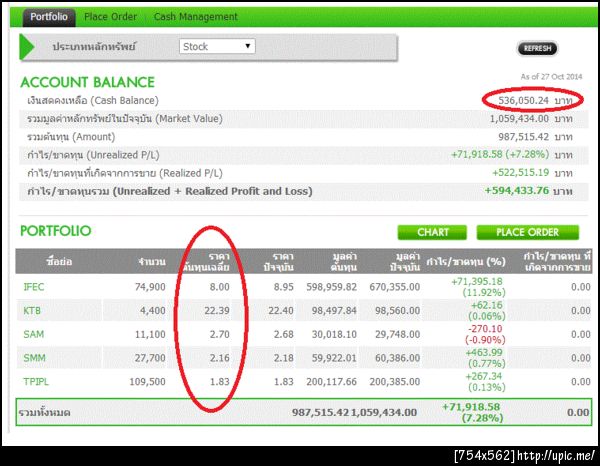
Task: Click SMM current price 2.18
Action: (284, 358)
